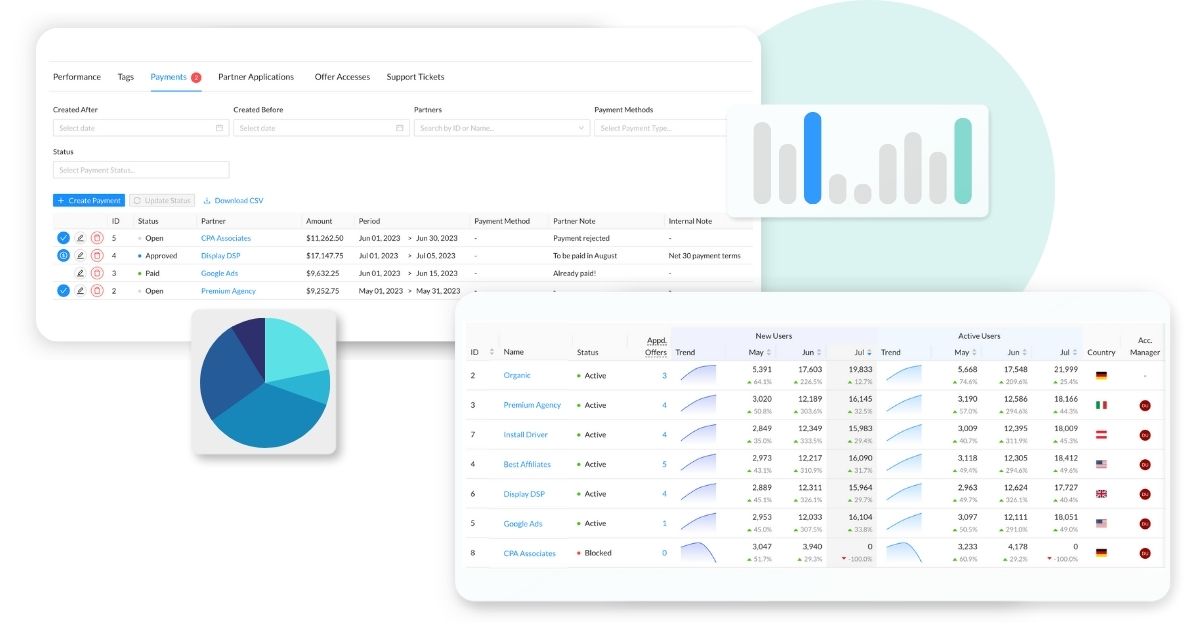The width and height of the screenshot is (1200, 627).
Task: Open the Payment Methods dropdown
Action: point(661,128)
